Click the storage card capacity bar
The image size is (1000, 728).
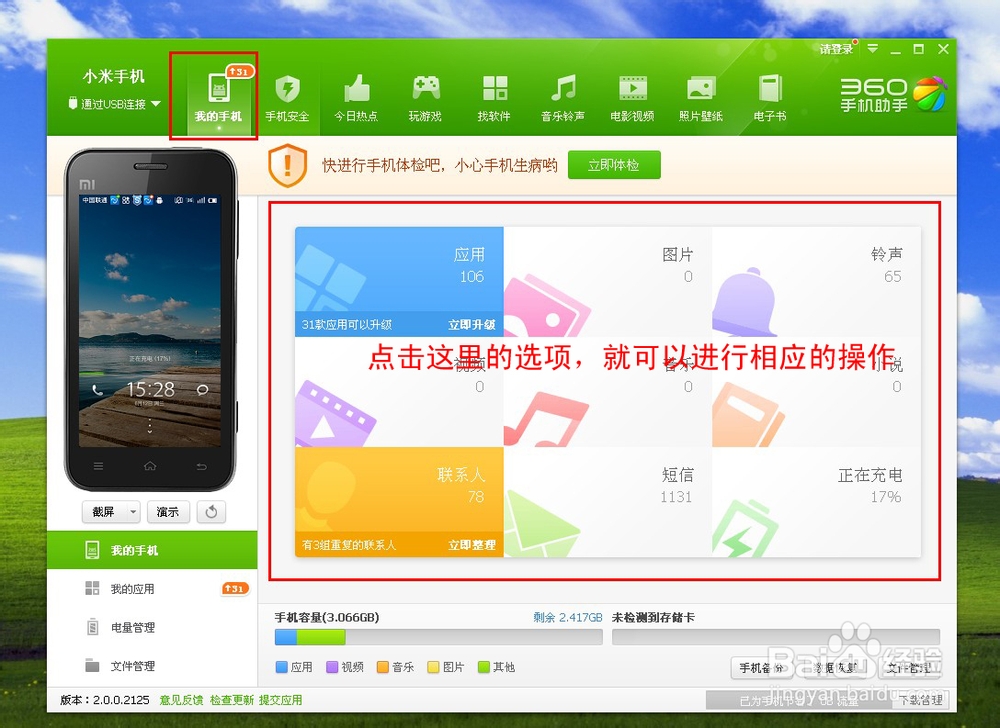(x=776, y=637)
